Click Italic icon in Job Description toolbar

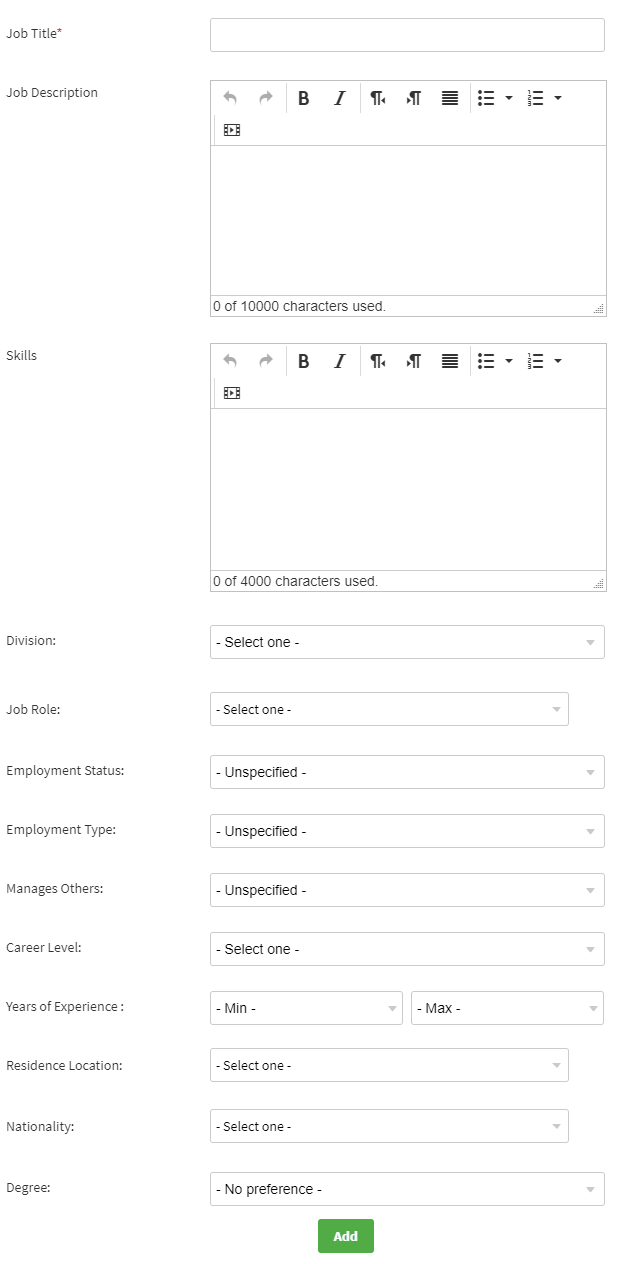coord(339,98)
